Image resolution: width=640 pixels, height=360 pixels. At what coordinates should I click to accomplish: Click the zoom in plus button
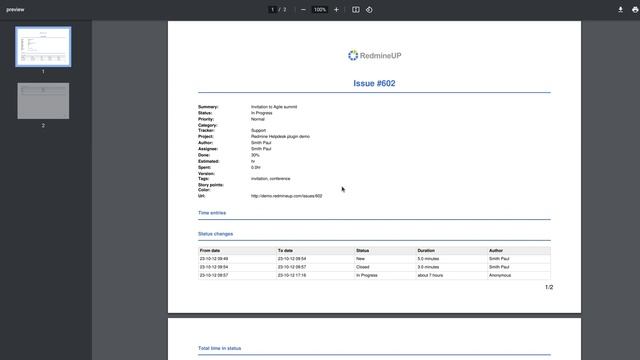(x=336, y=10)
